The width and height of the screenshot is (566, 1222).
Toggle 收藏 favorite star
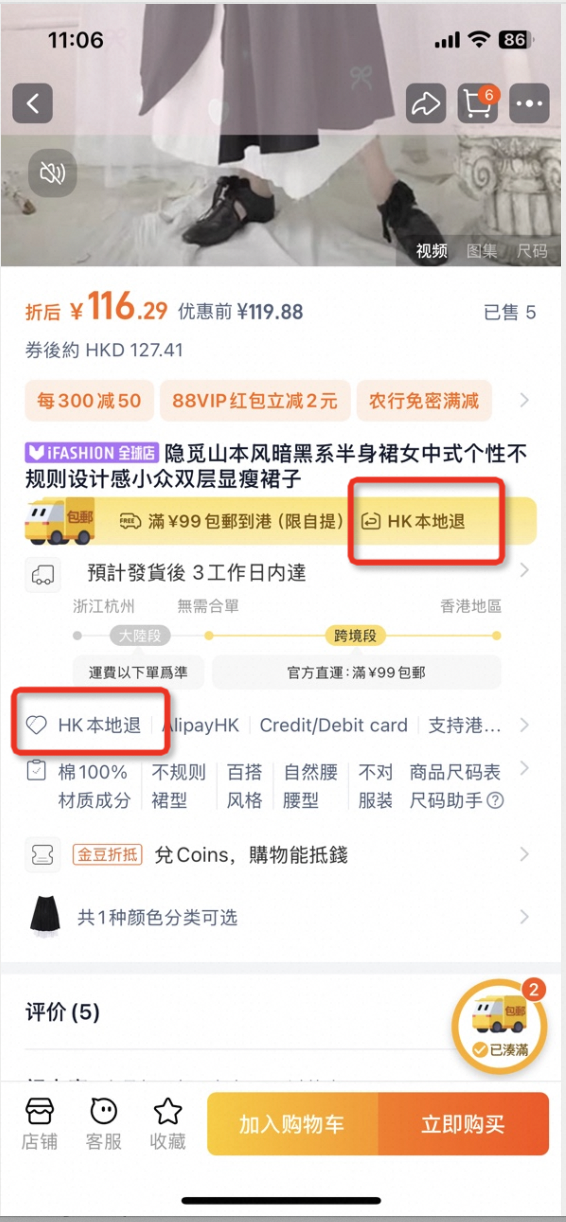[168, 1122]
